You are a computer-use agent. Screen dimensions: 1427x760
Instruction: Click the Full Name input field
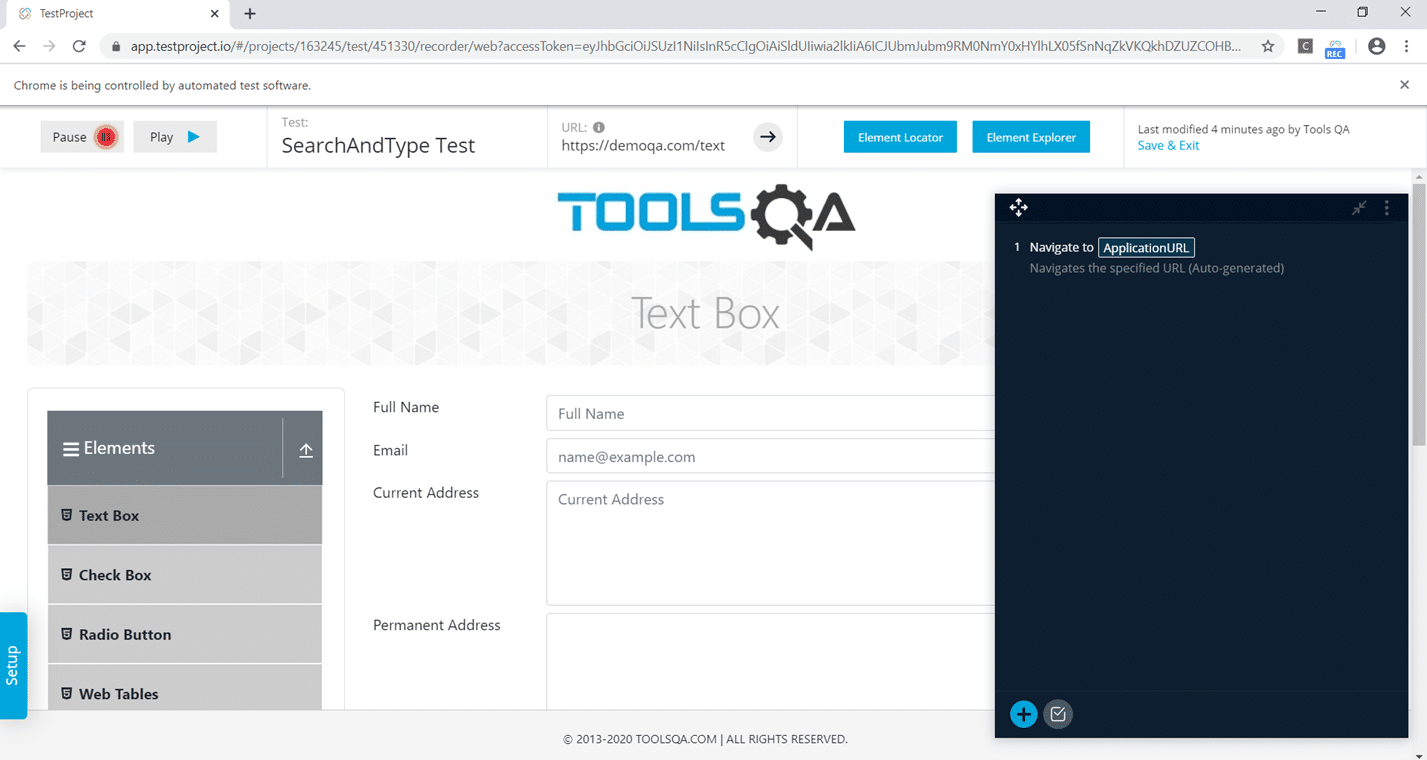pyautogui.click(x=771, y=413)
